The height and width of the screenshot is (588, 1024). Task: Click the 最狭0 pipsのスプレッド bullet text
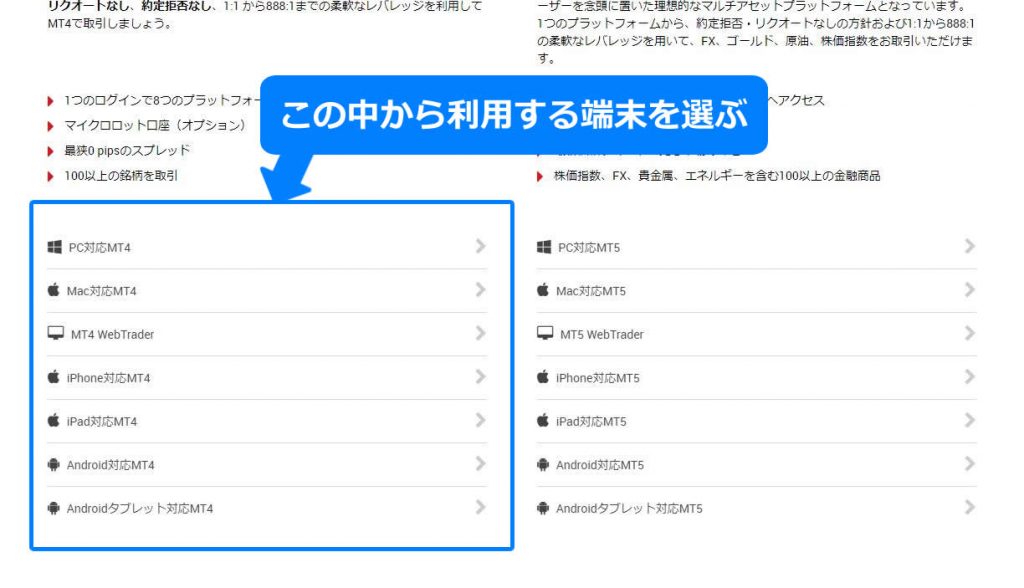127,150
